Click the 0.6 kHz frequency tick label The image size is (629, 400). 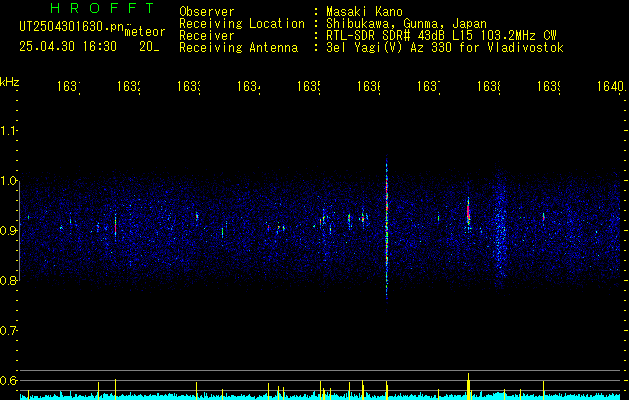[x=8, y=380]
